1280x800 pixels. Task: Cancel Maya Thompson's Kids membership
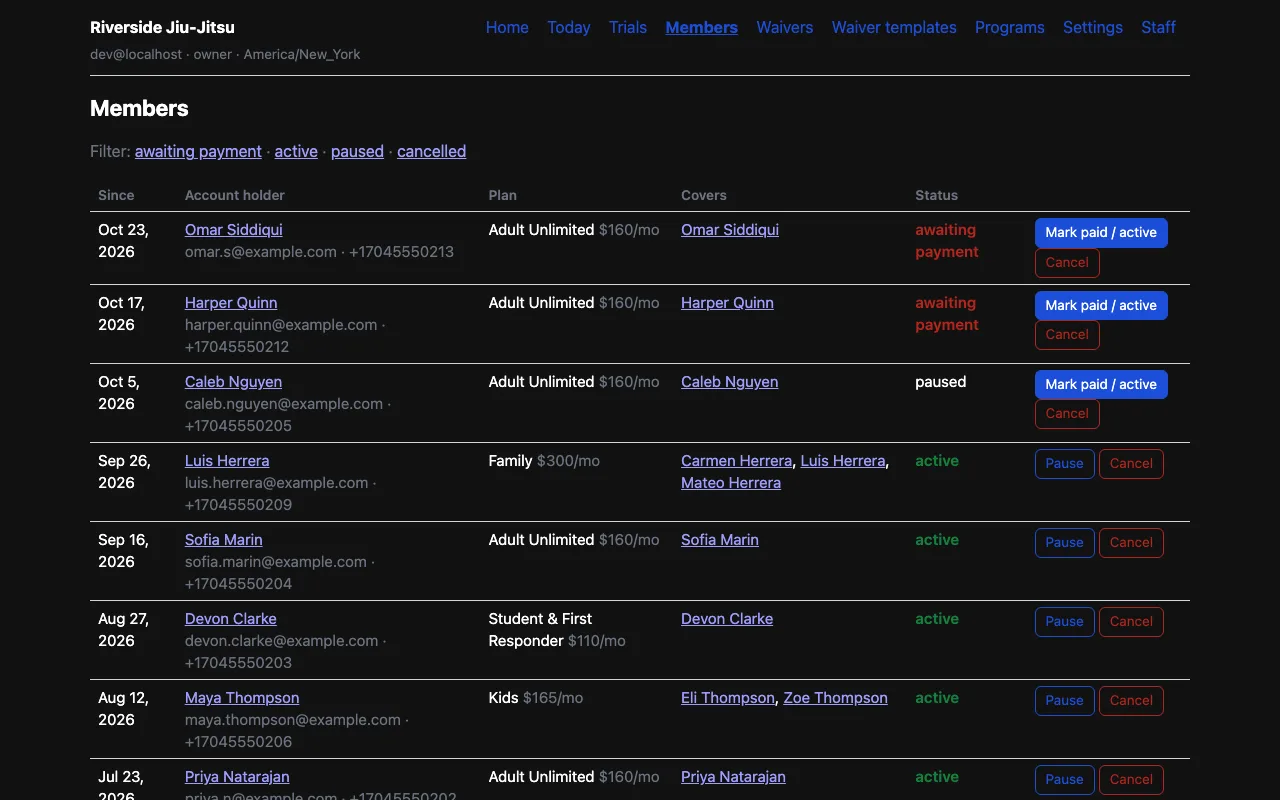pos(1131,701)
